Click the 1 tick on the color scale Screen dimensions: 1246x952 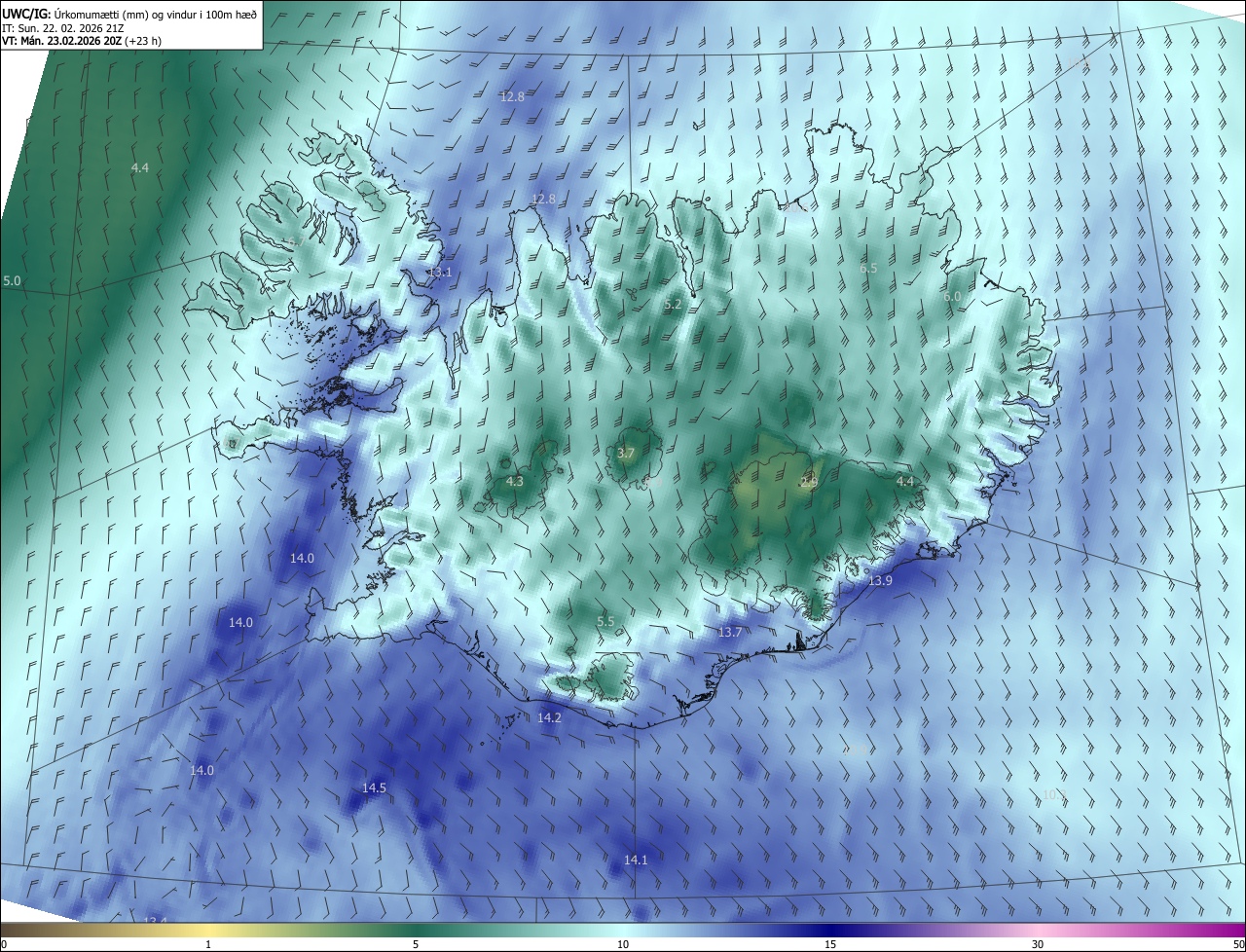pos(208,944)
